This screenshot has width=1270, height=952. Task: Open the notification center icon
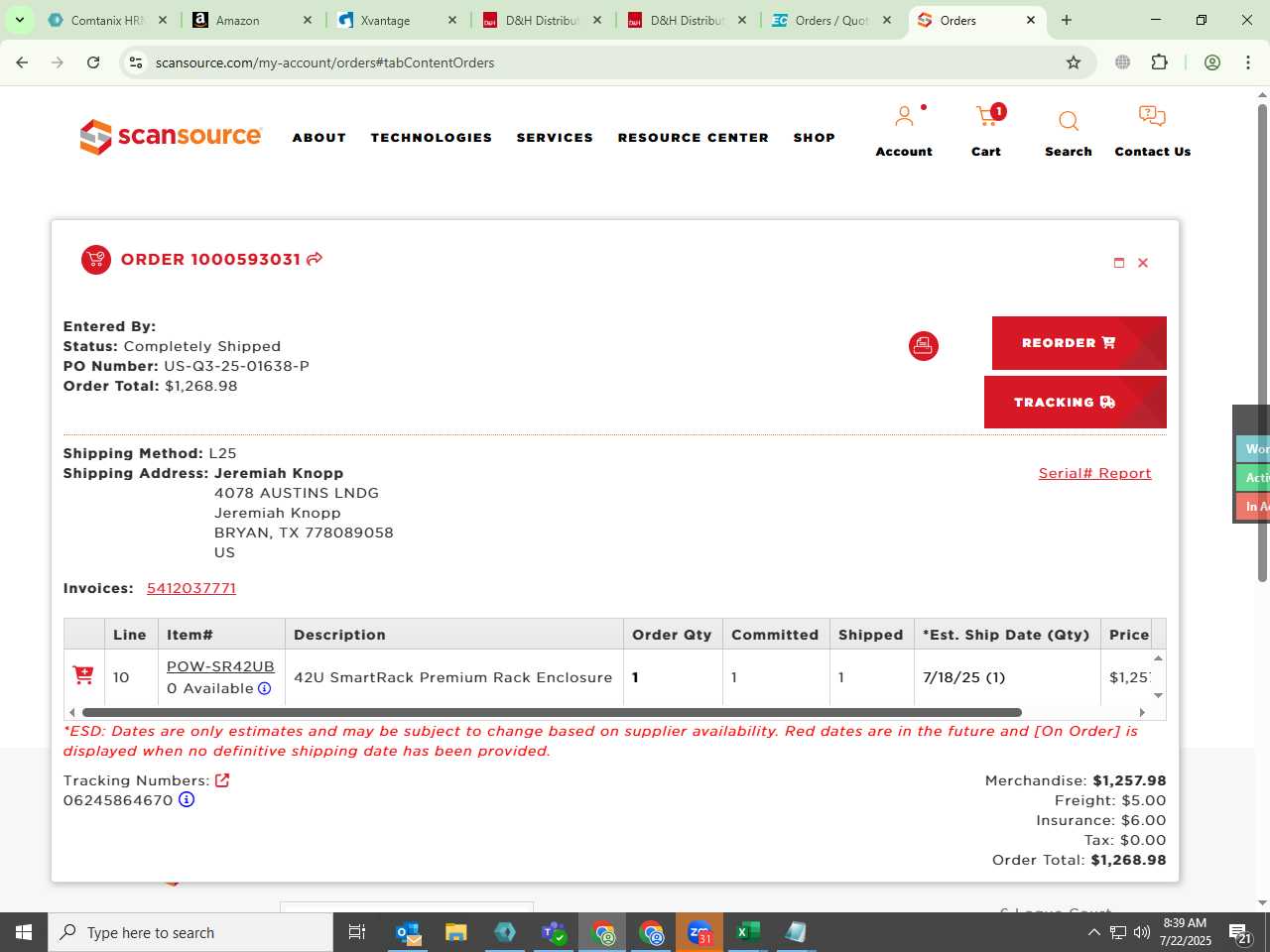pyautogui.click(x=1240, y=932)
